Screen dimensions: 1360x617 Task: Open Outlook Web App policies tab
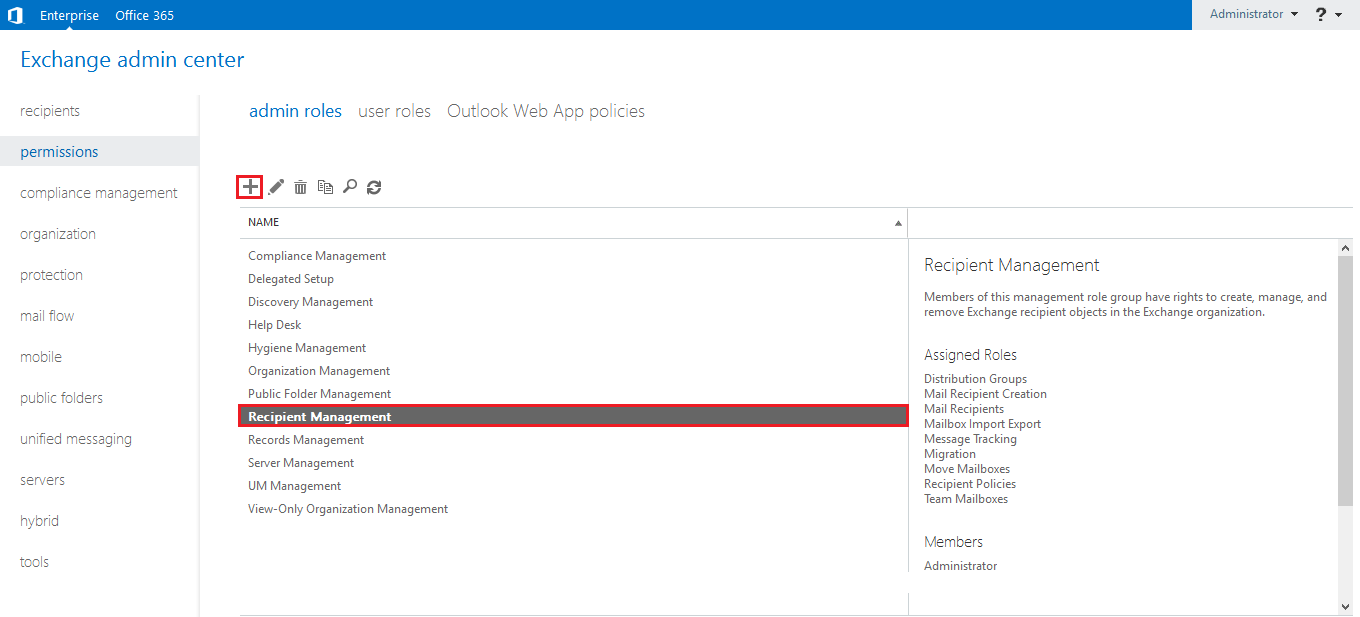pos(545,111)
